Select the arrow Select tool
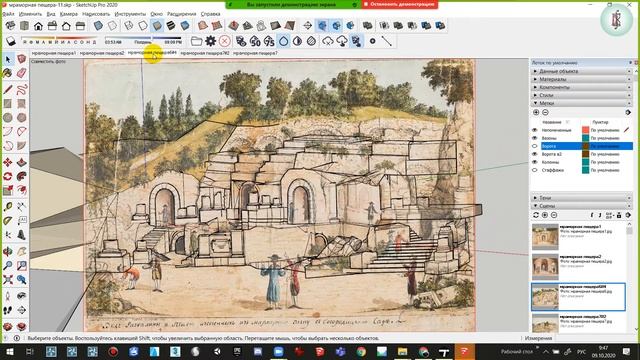Screen dimensions: 640x360 pos(8,60)
